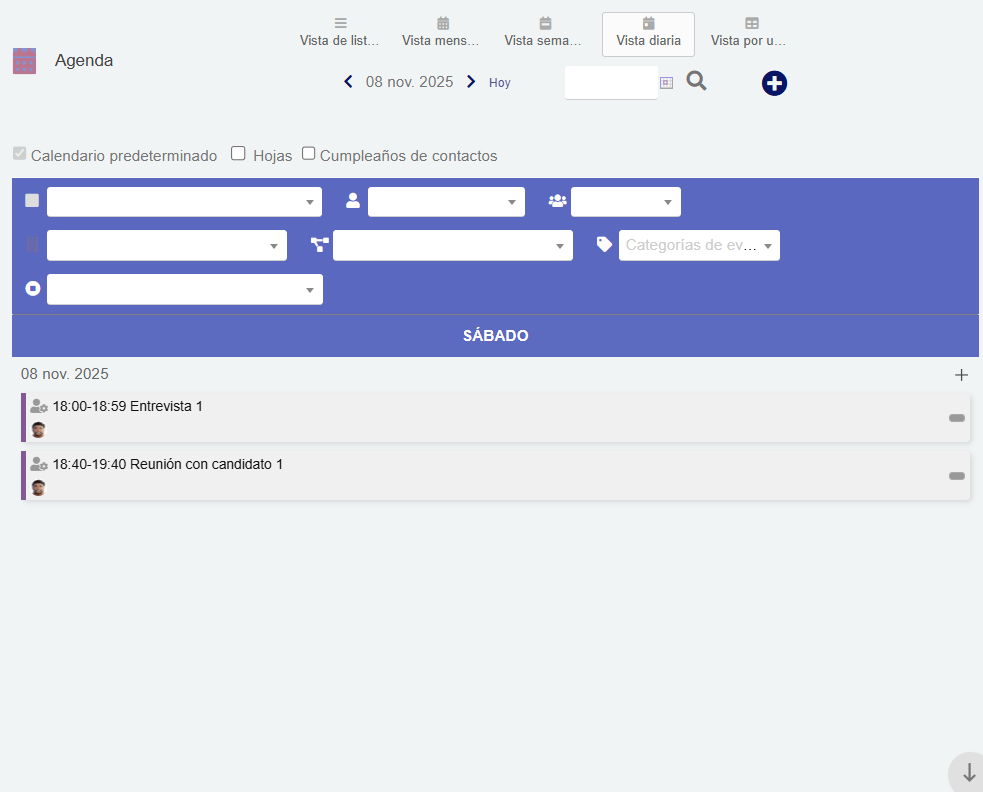
Task: Open the date picker calendar icon
Action: pos(667,82)
